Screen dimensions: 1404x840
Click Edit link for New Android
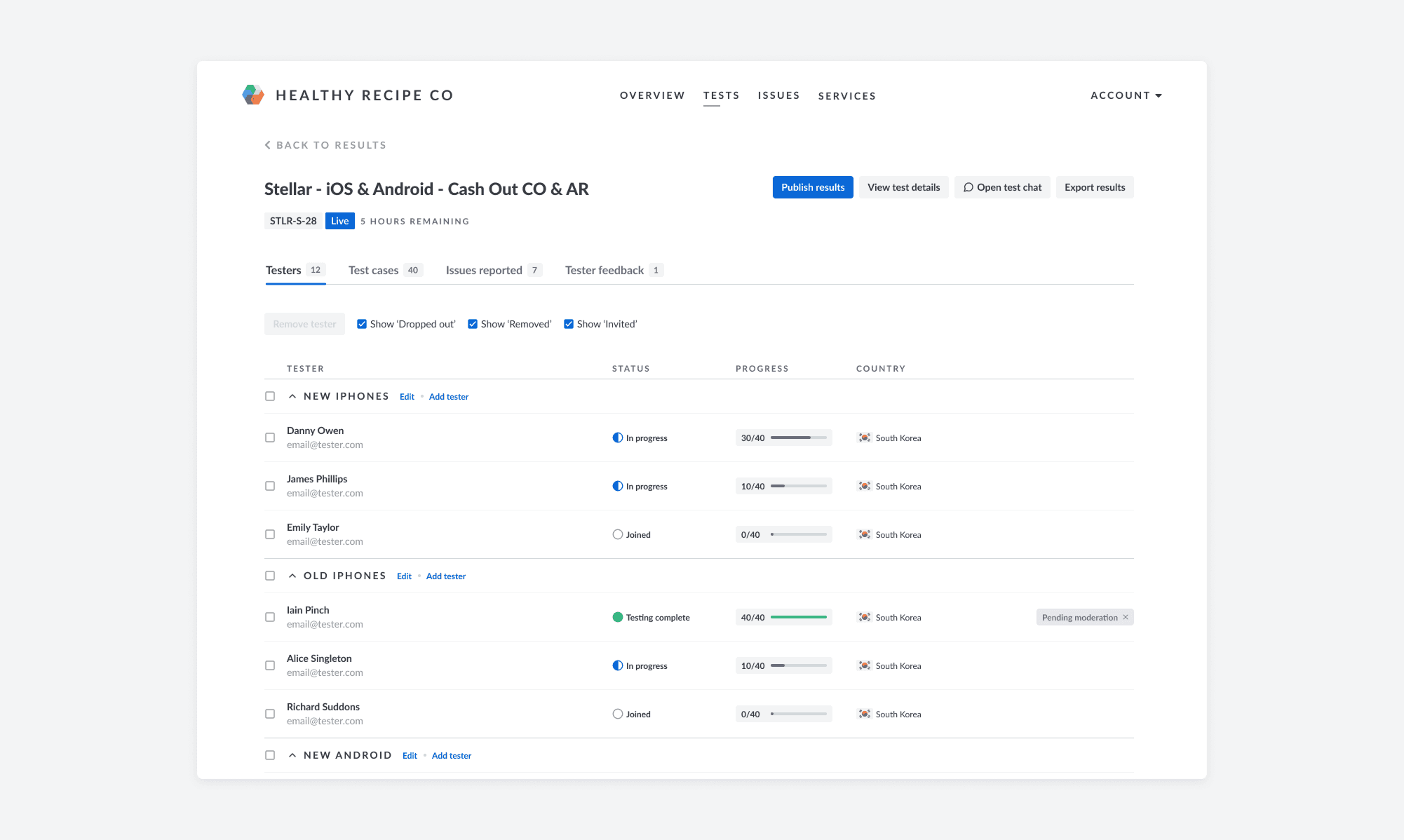pos(410,756)
